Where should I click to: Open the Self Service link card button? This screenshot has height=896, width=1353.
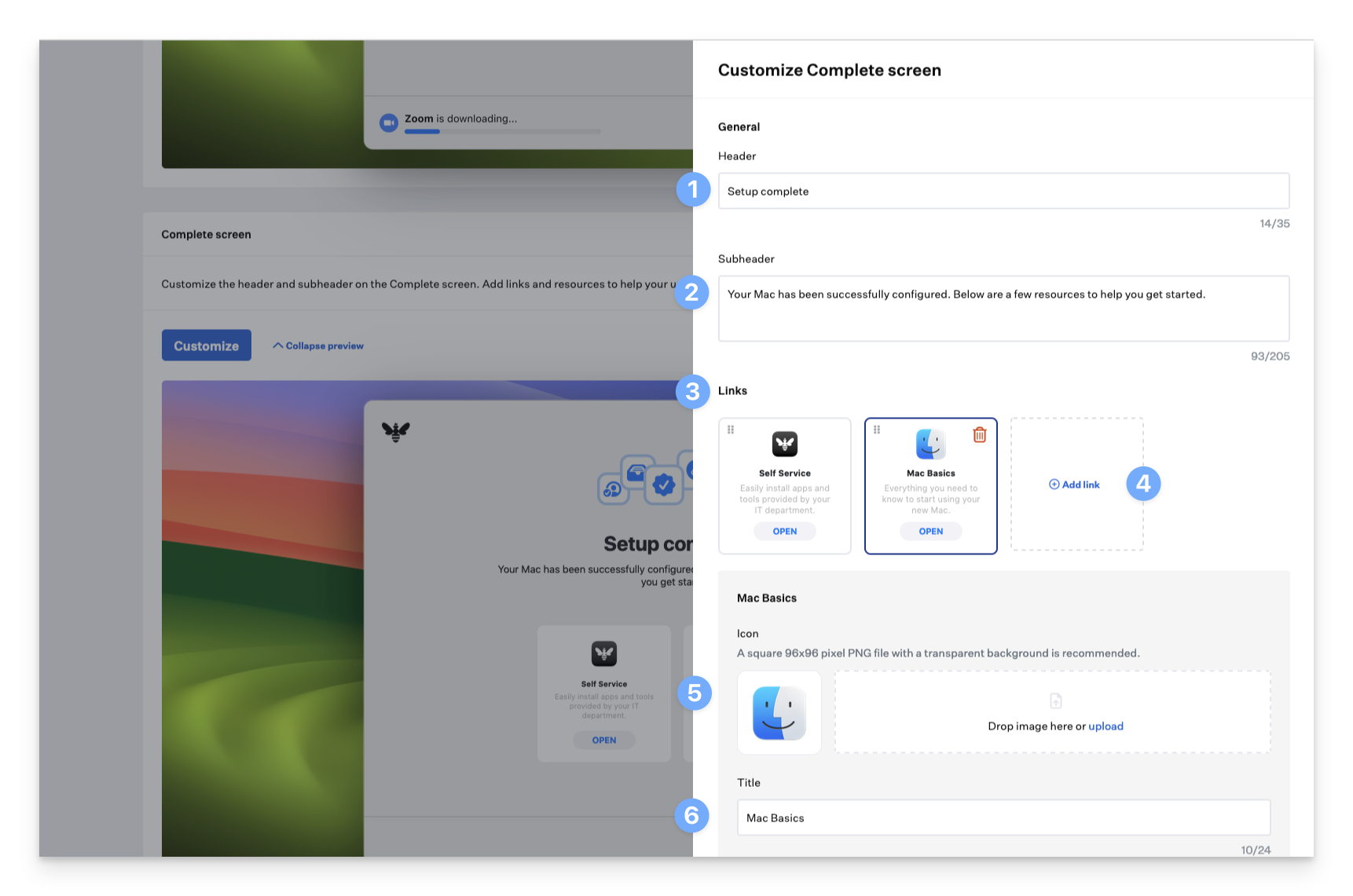(x=785, y=532)
